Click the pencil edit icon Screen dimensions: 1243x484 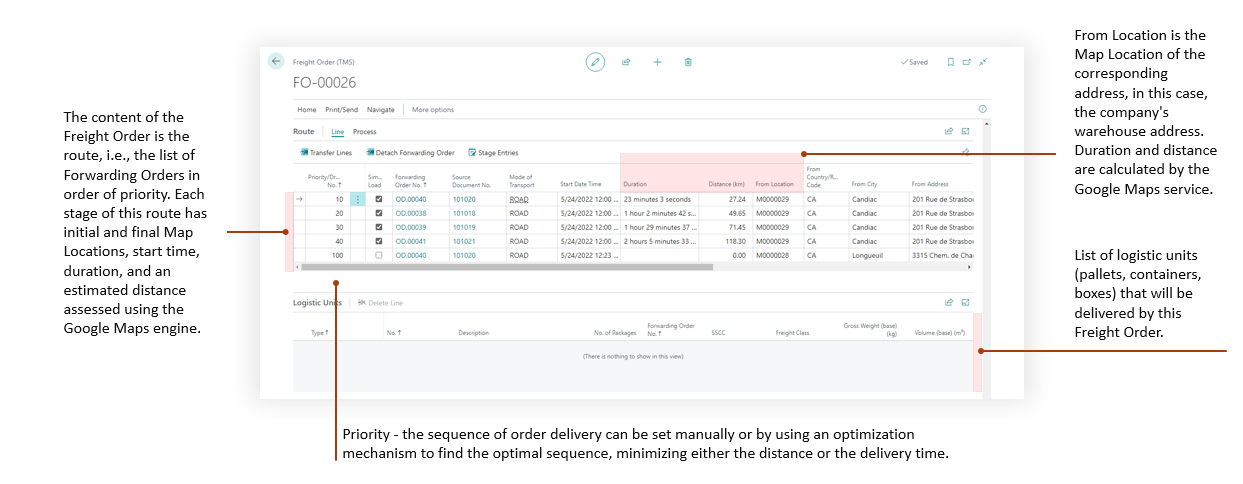point(595,62)
